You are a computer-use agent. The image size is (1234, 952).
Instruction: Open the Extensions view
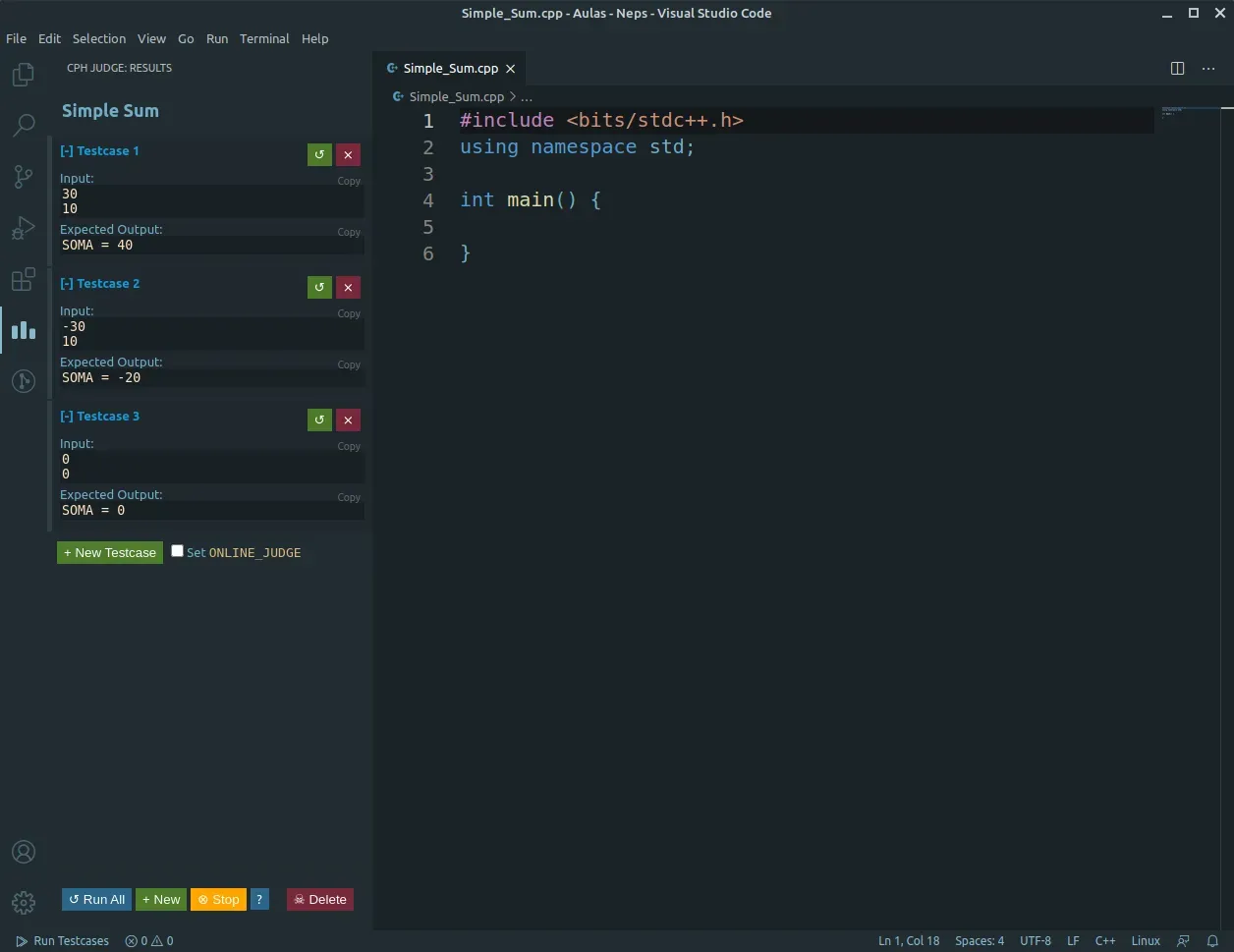point(24,279)
